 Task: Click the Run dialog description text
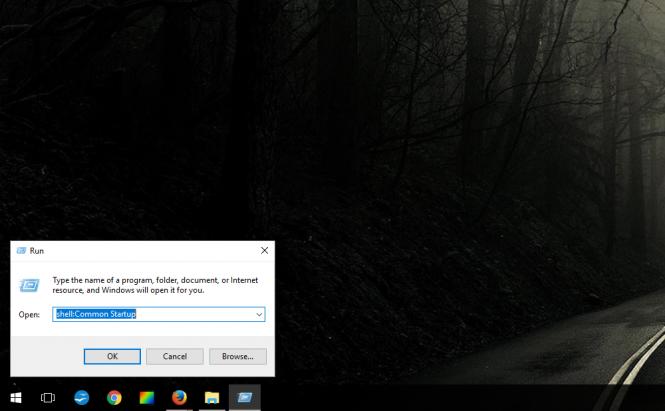(x=155, y=285)
